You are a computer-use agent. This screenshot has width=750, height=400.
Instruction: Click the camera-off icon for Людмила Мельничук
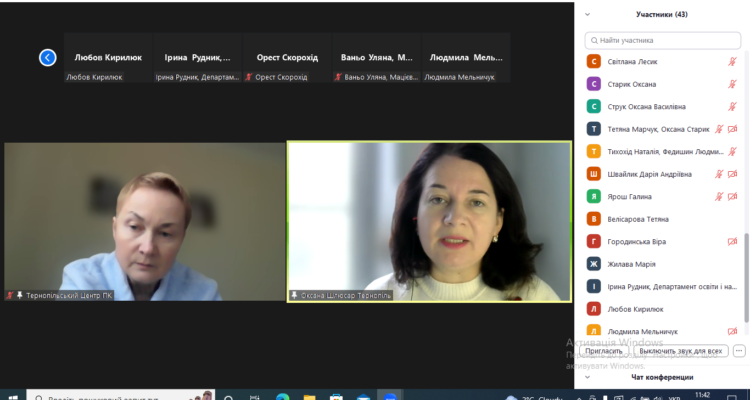point(732,331)
